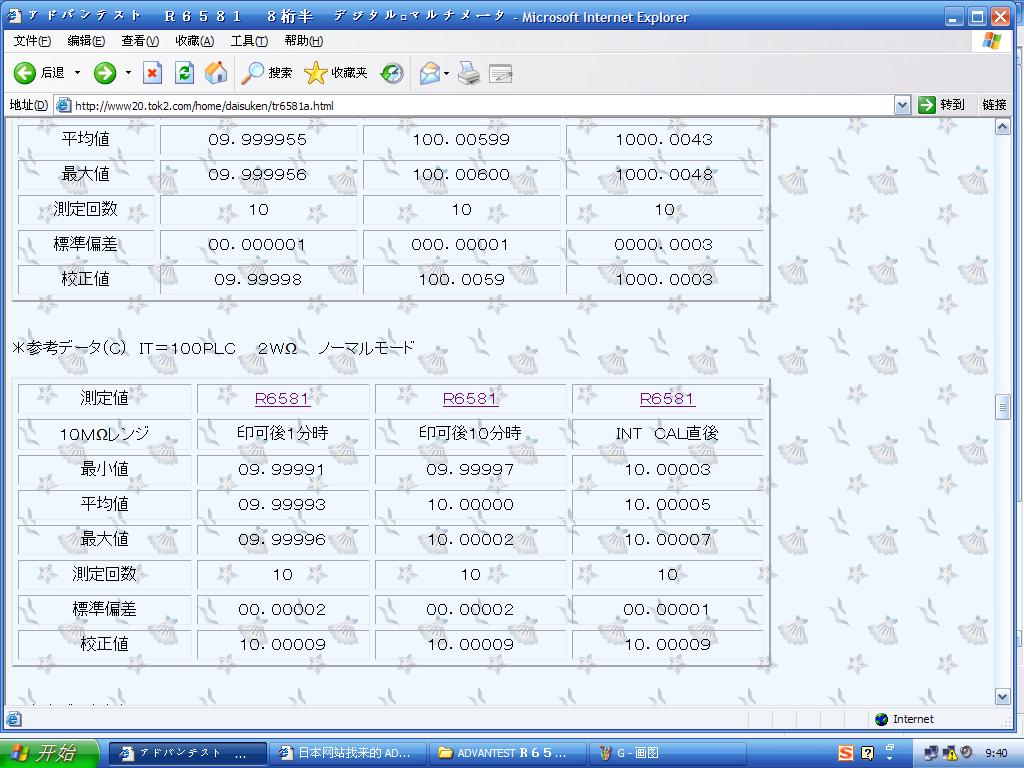The image size is (1024, 768).
Task: Follow the R6581 link above 印可後1分時
Action: (x=282, y=398)
